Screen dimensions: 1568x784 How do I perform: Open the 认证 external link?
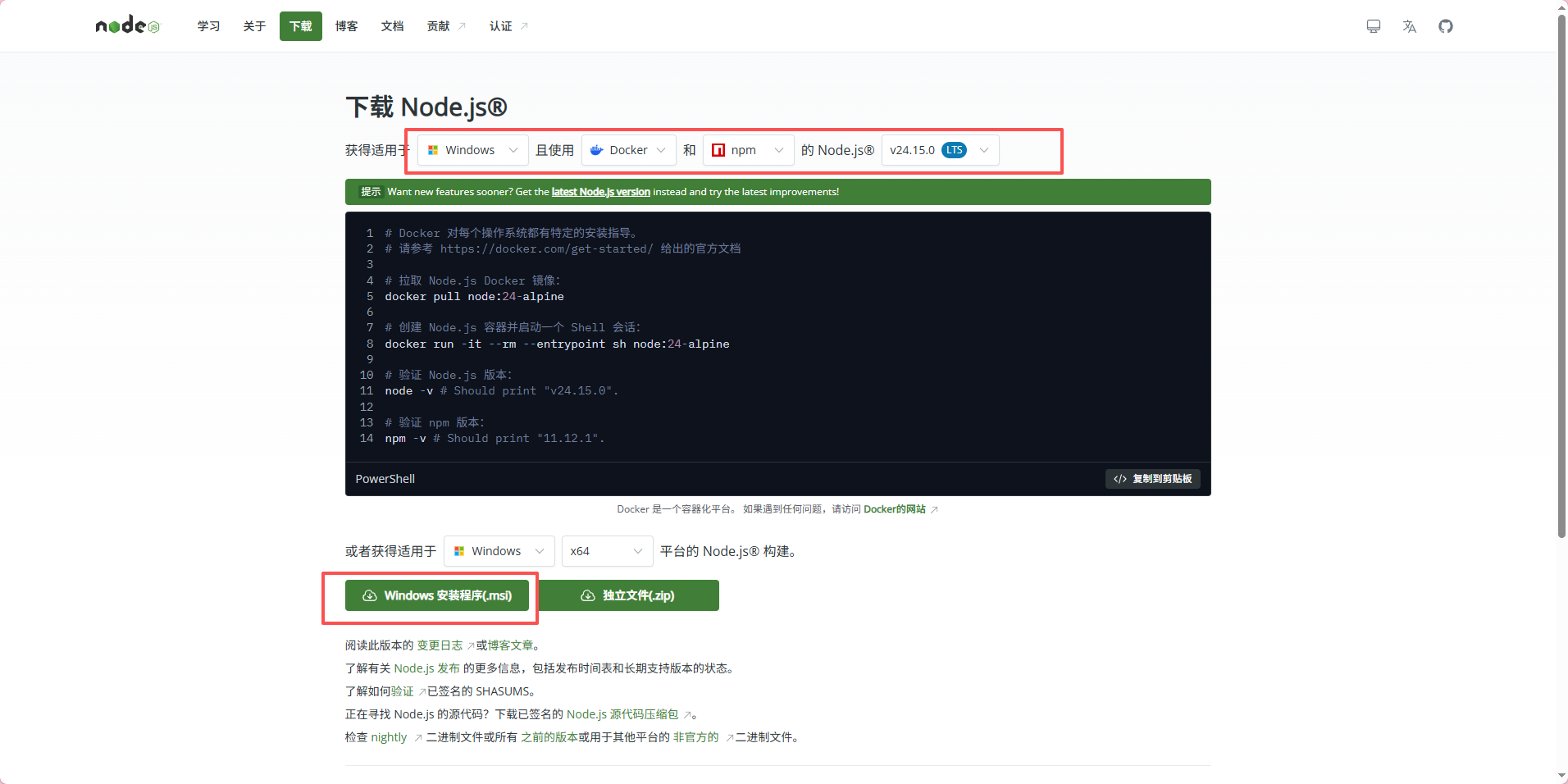[508, 26]
